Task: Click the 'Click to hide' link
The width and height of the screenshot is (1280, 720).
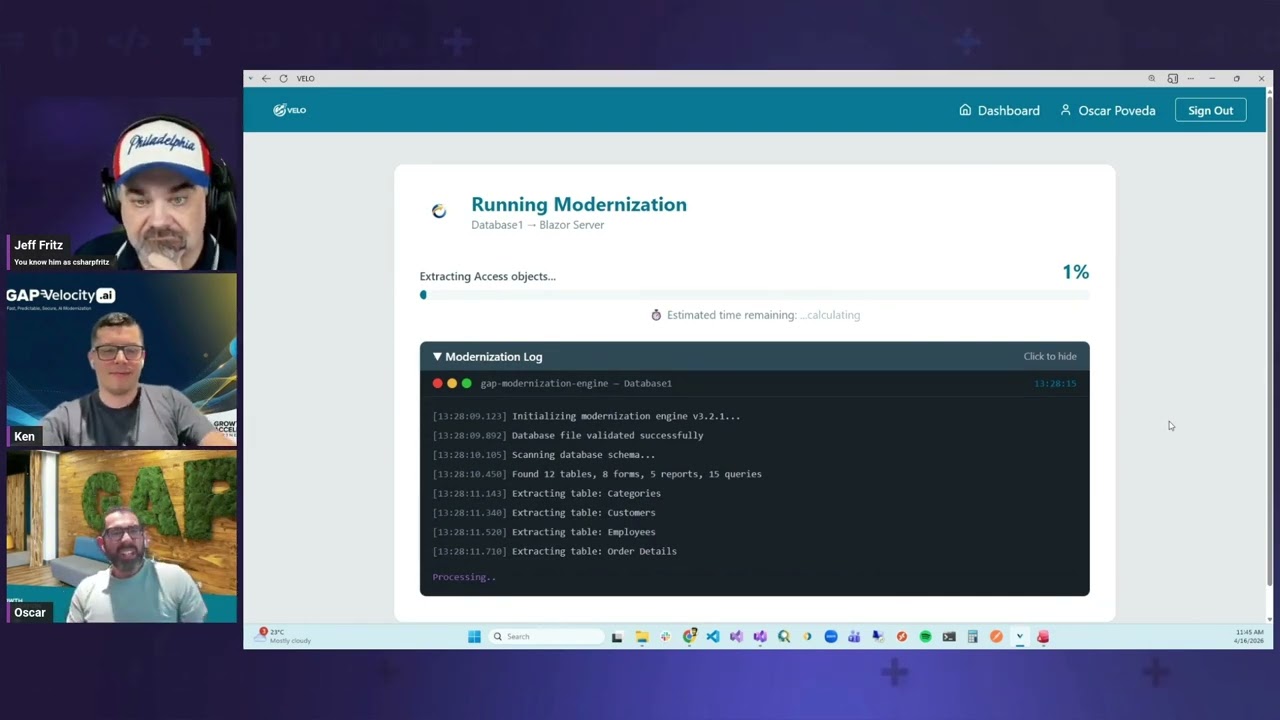Action: click(x=1050, y=356)
